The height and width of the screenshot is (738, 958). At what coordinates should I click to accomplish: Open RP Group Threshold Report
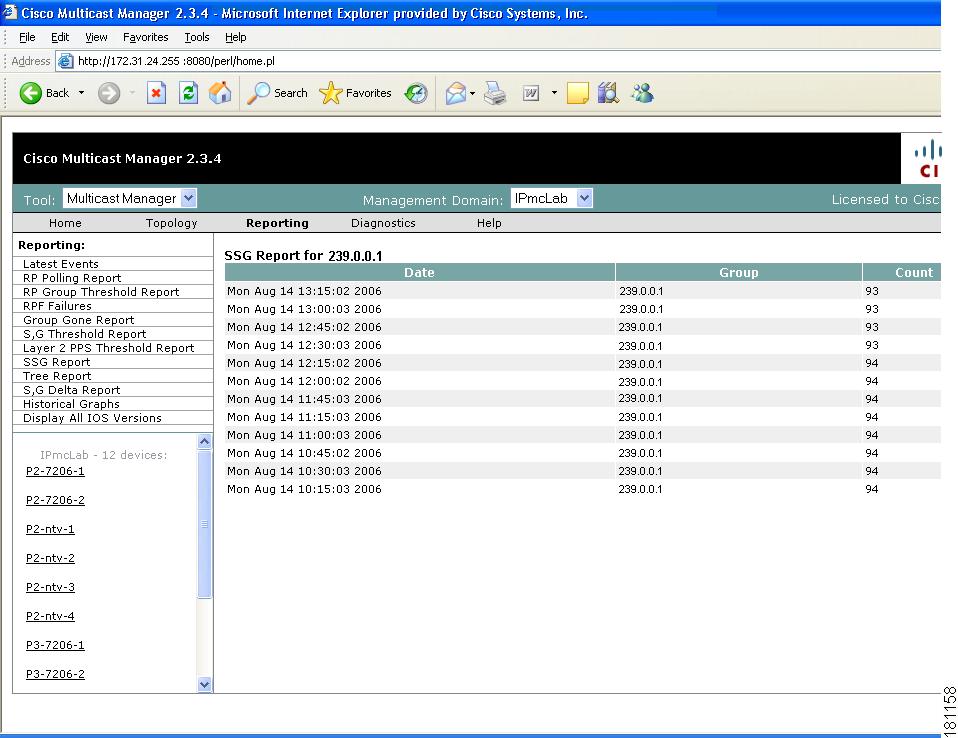101,292
